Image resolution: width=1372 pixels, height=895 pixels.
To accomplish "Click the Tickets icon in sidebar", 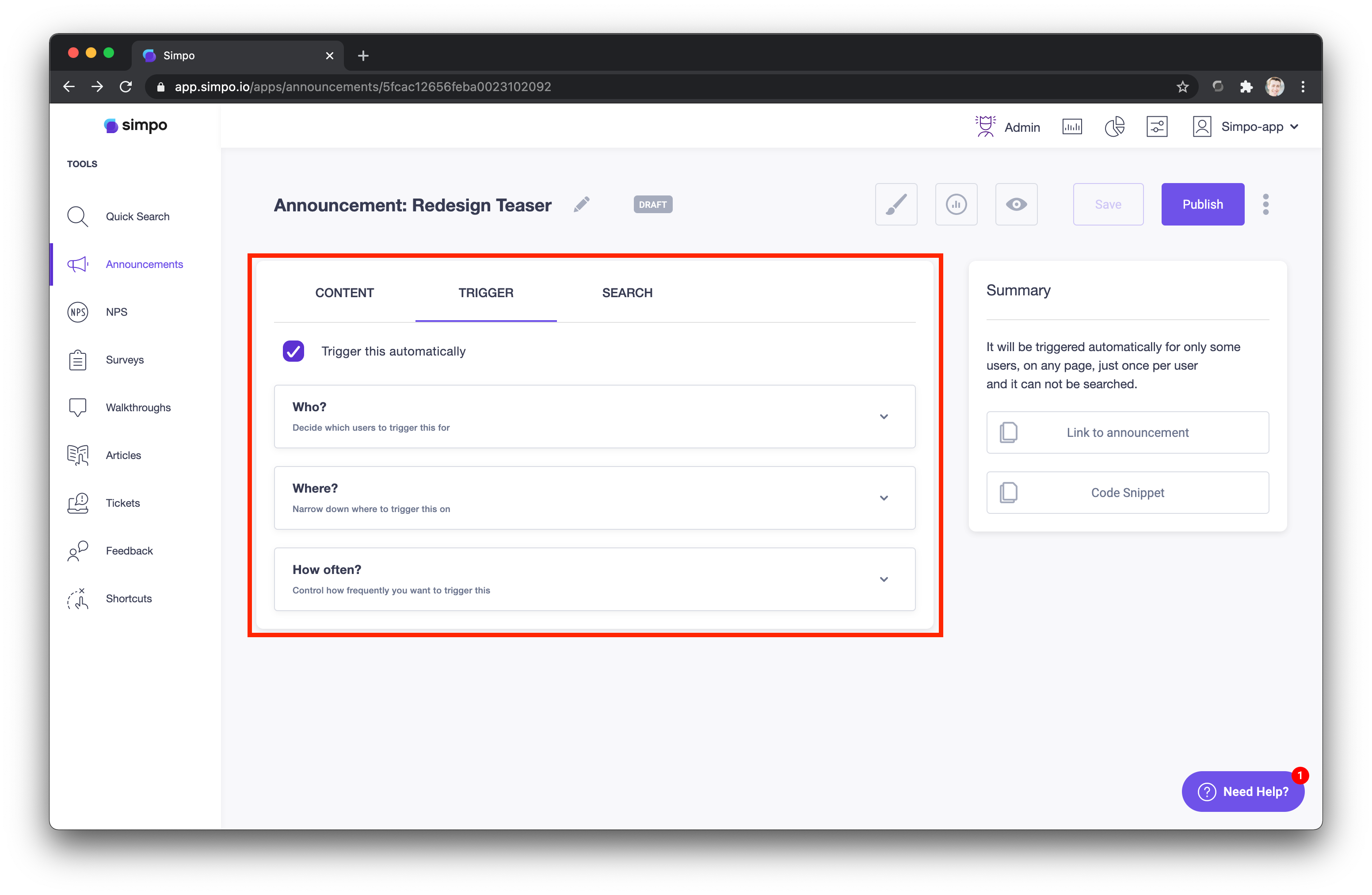I will 77,503.
